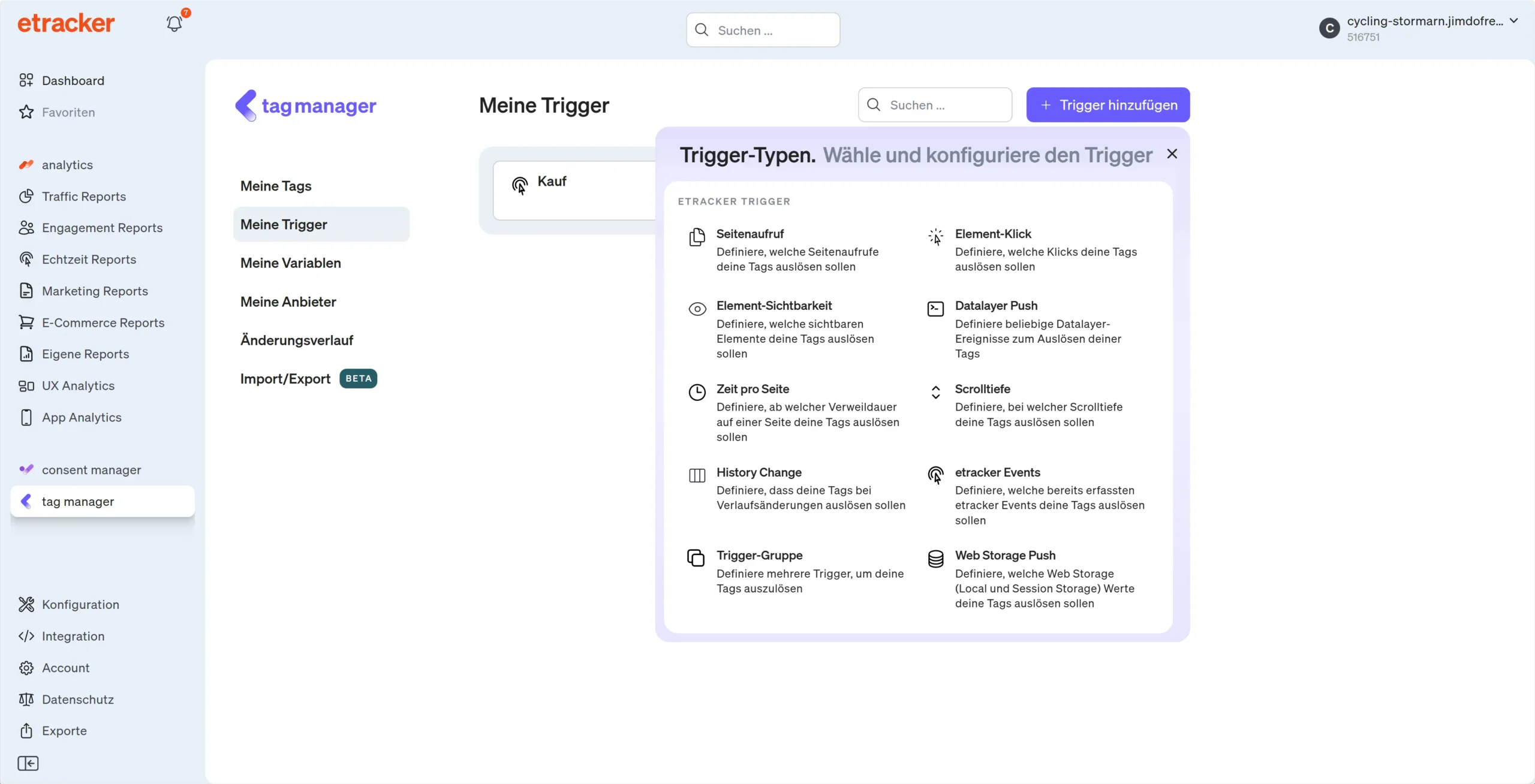Select the Trigger-Gruppe icon
The width and height of the screenshot is (1535, 784).
pos(696,558)
